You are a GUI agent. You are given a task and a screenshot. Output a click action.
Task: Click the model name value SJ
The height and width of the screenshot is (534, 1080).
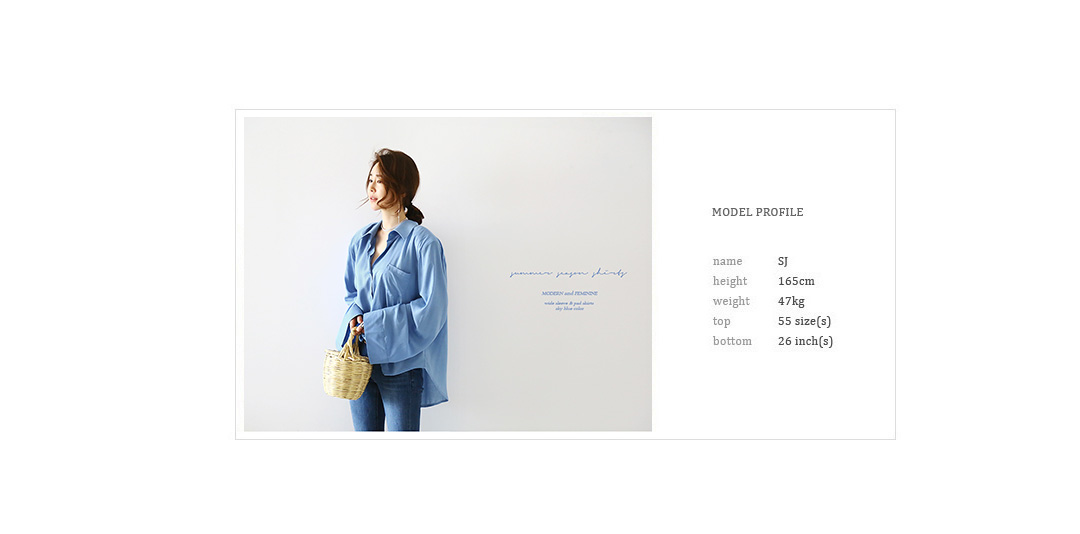(783, 261)
